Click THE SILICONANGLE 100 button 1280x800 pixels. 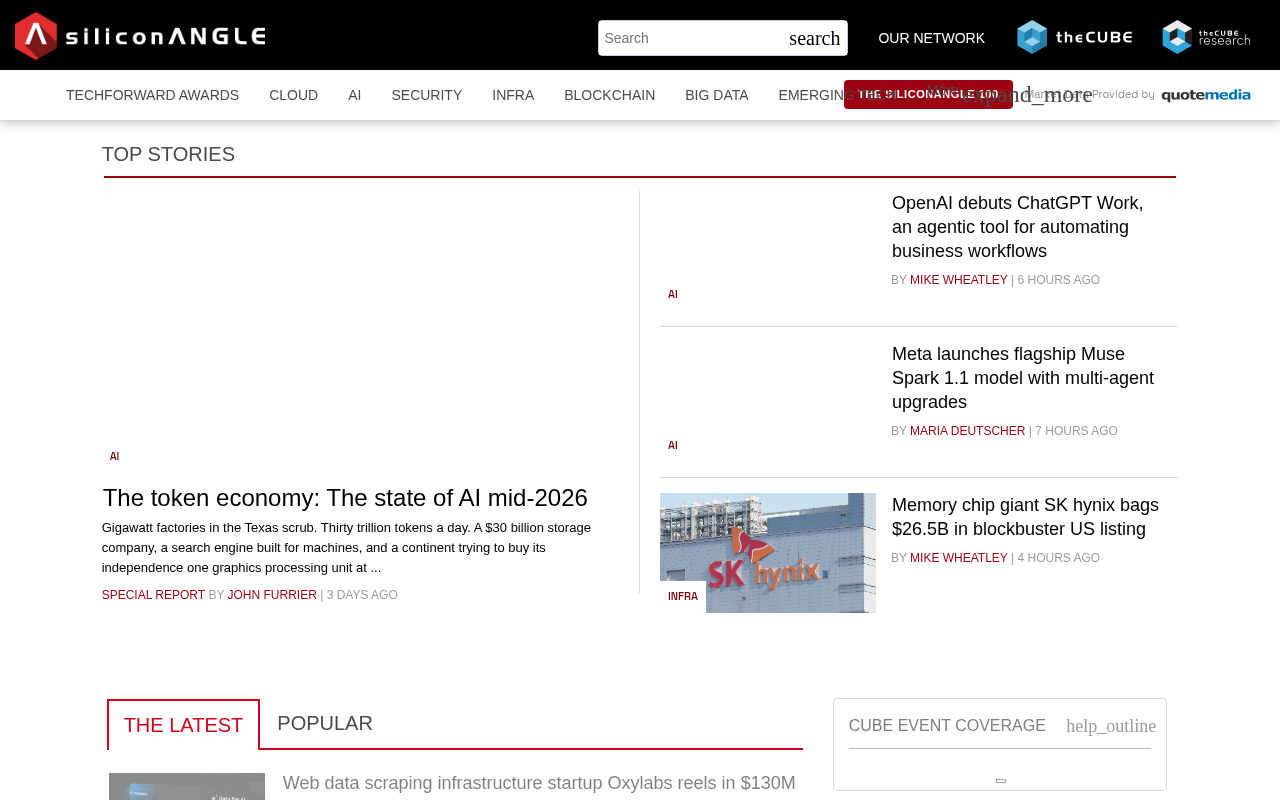tap(928, 94)
